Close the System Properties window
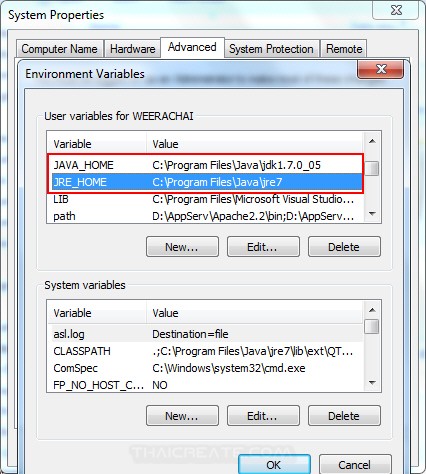 coord(396,10)
